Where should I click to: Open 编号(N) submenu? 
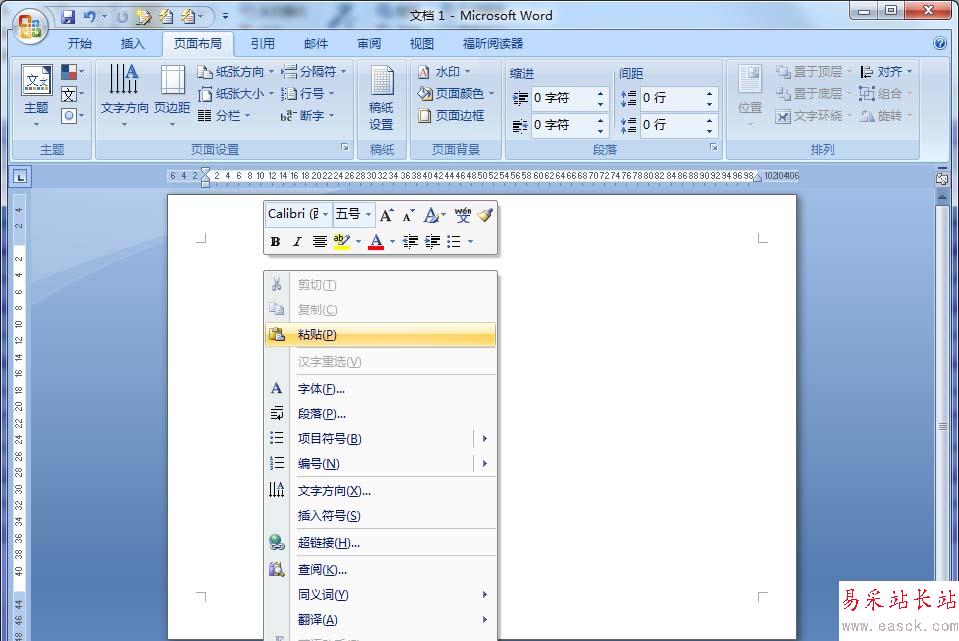click(x=380, y=464)
